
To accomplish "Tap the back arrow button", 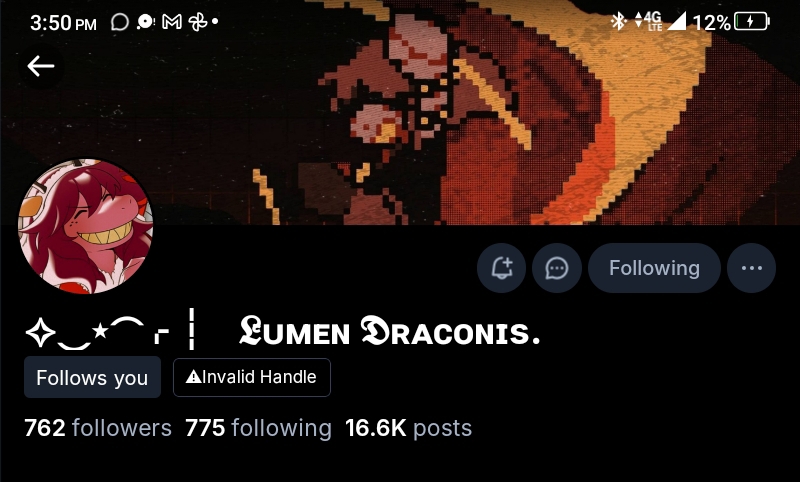I will coord(41,66).
